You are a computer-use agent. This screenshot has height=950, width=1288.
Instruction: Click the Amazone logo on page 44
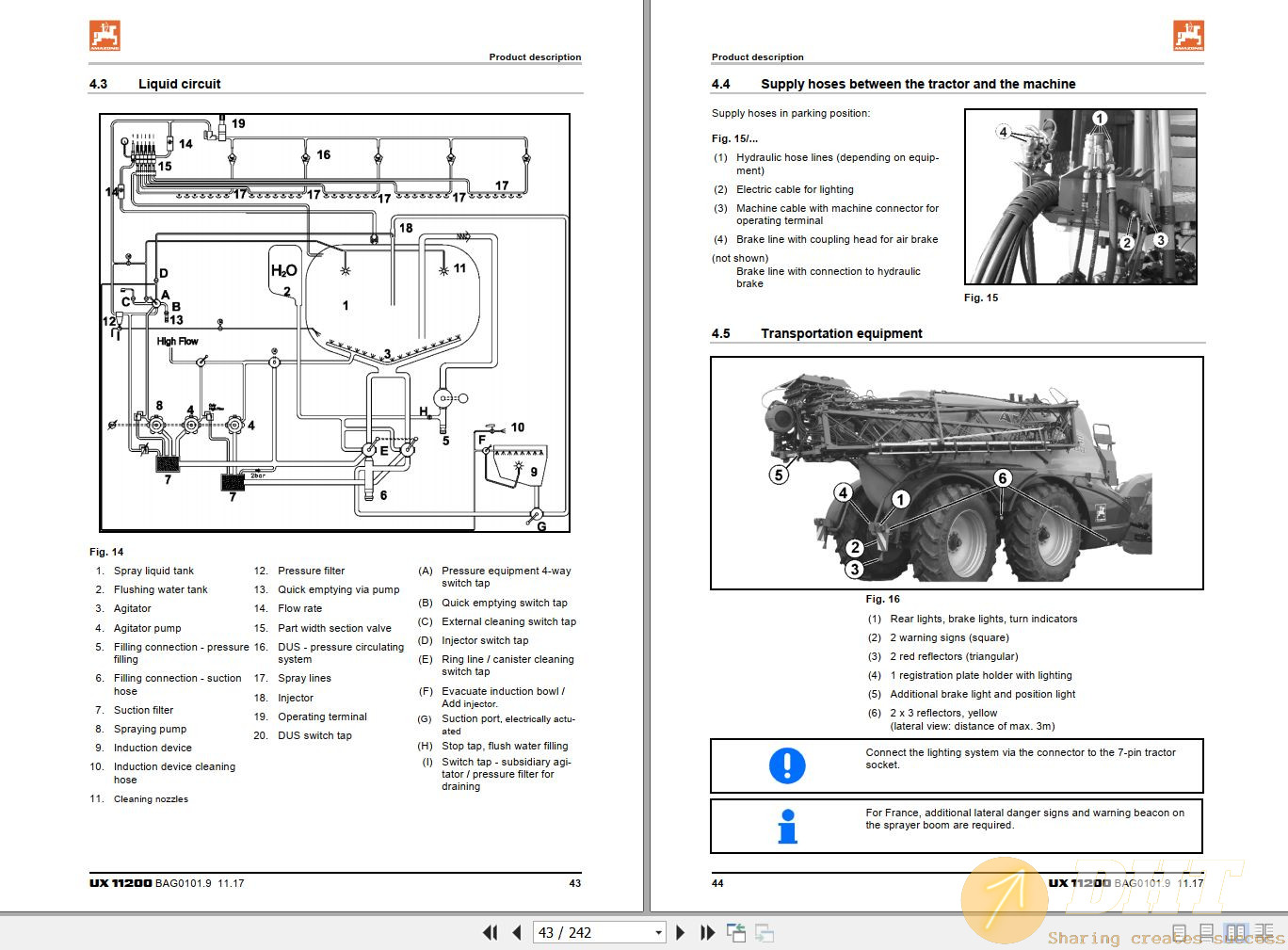click(1189, 36)
